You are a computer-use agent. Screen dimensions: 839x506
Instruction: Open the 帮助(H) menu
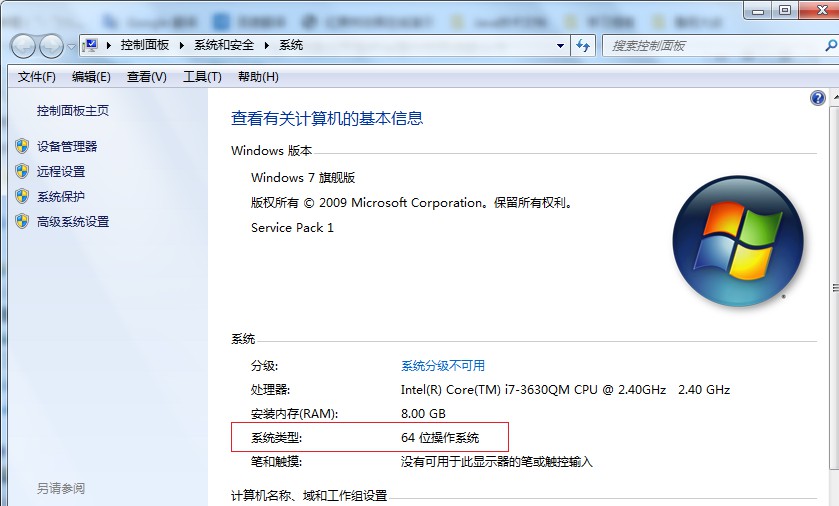click(258, 77)
